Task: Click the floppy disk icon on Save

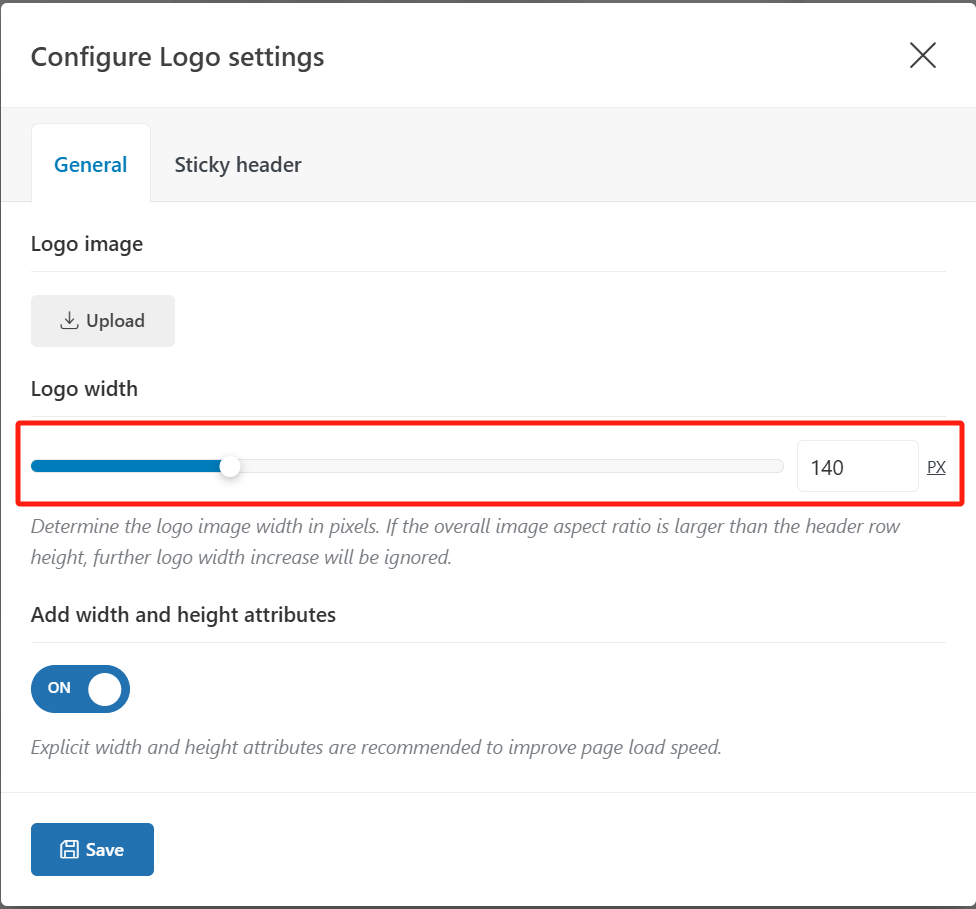Action: point(70,850)
